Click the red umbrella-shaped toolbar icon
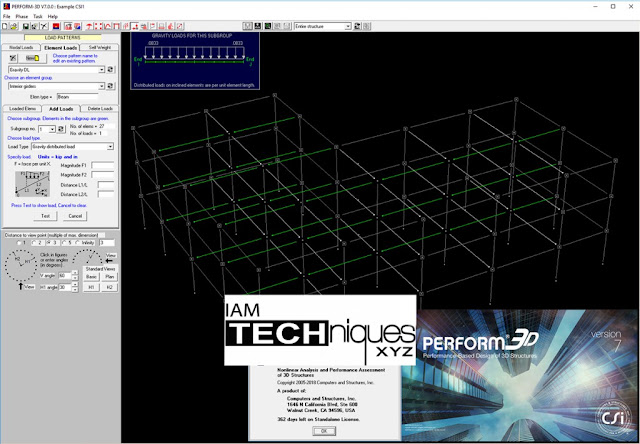Screen dimensions: 640x444 click(x=89, y=26)
